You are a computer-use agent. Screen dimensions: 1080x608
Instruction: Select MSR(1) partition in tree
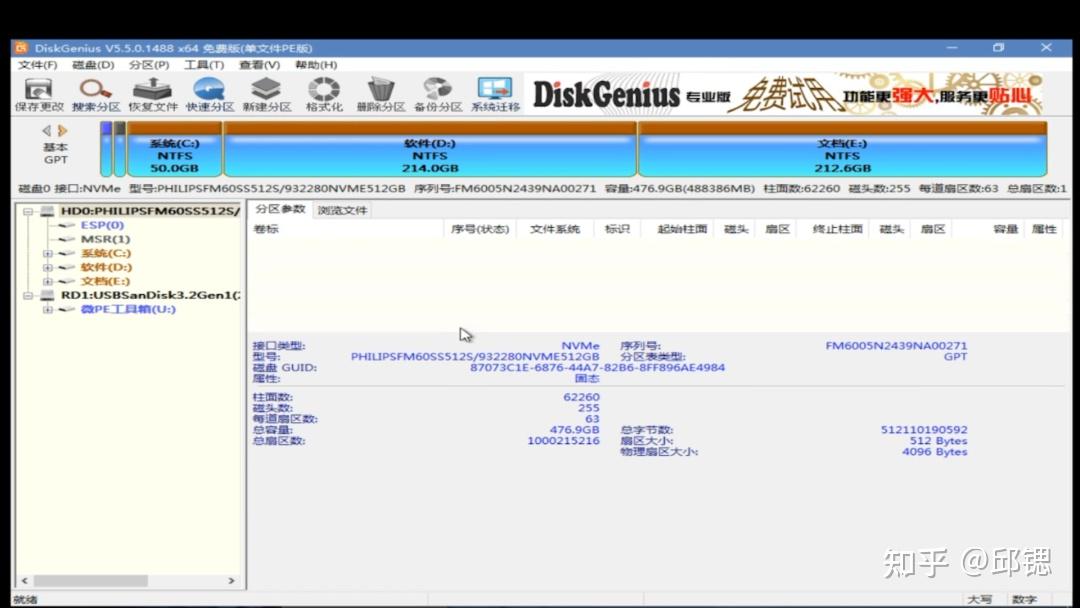(x=105, y=239)
